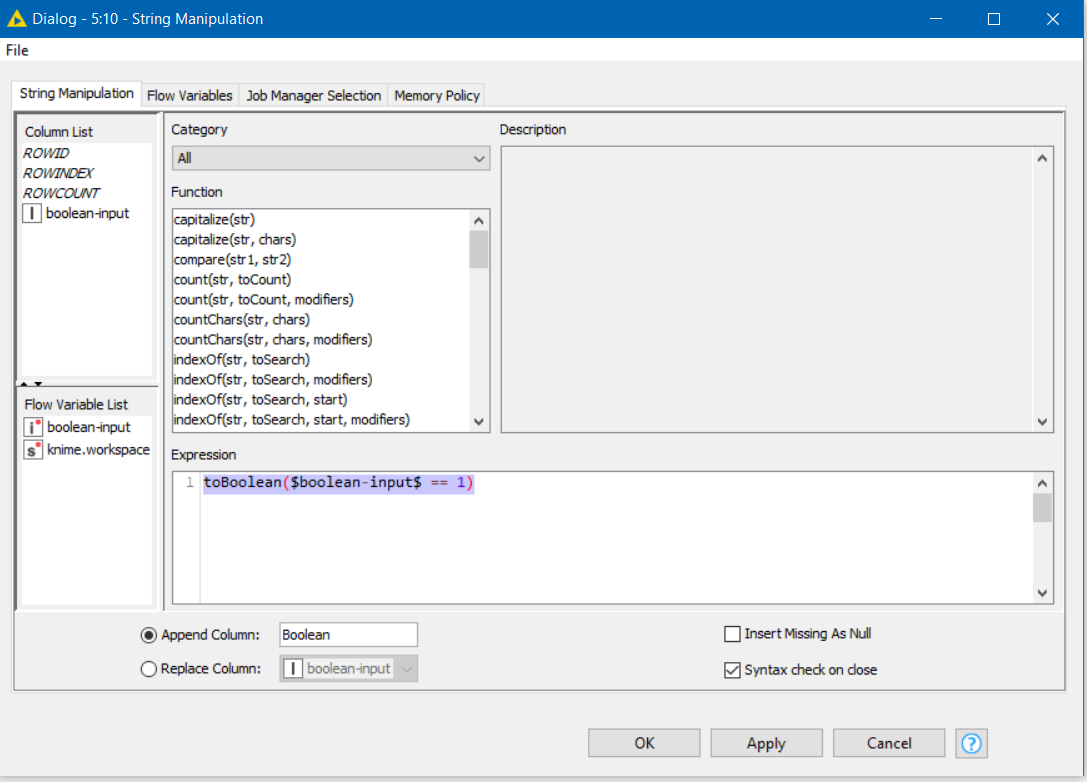Click the integer icon of boolean-input column
This screenshot has height=782, width=1087.
coord(32,213)
